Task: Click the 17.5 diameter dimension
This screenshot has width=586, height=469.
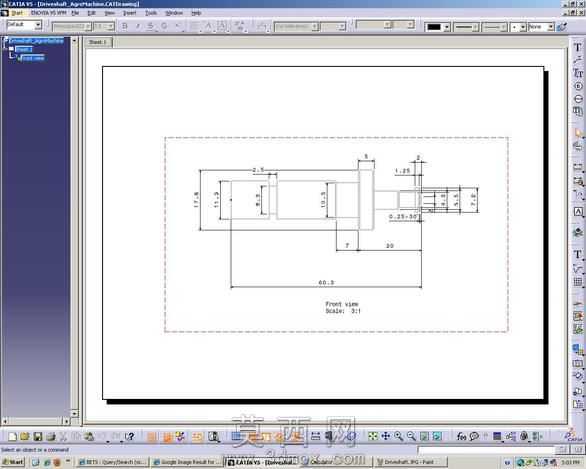Action: 196,200
